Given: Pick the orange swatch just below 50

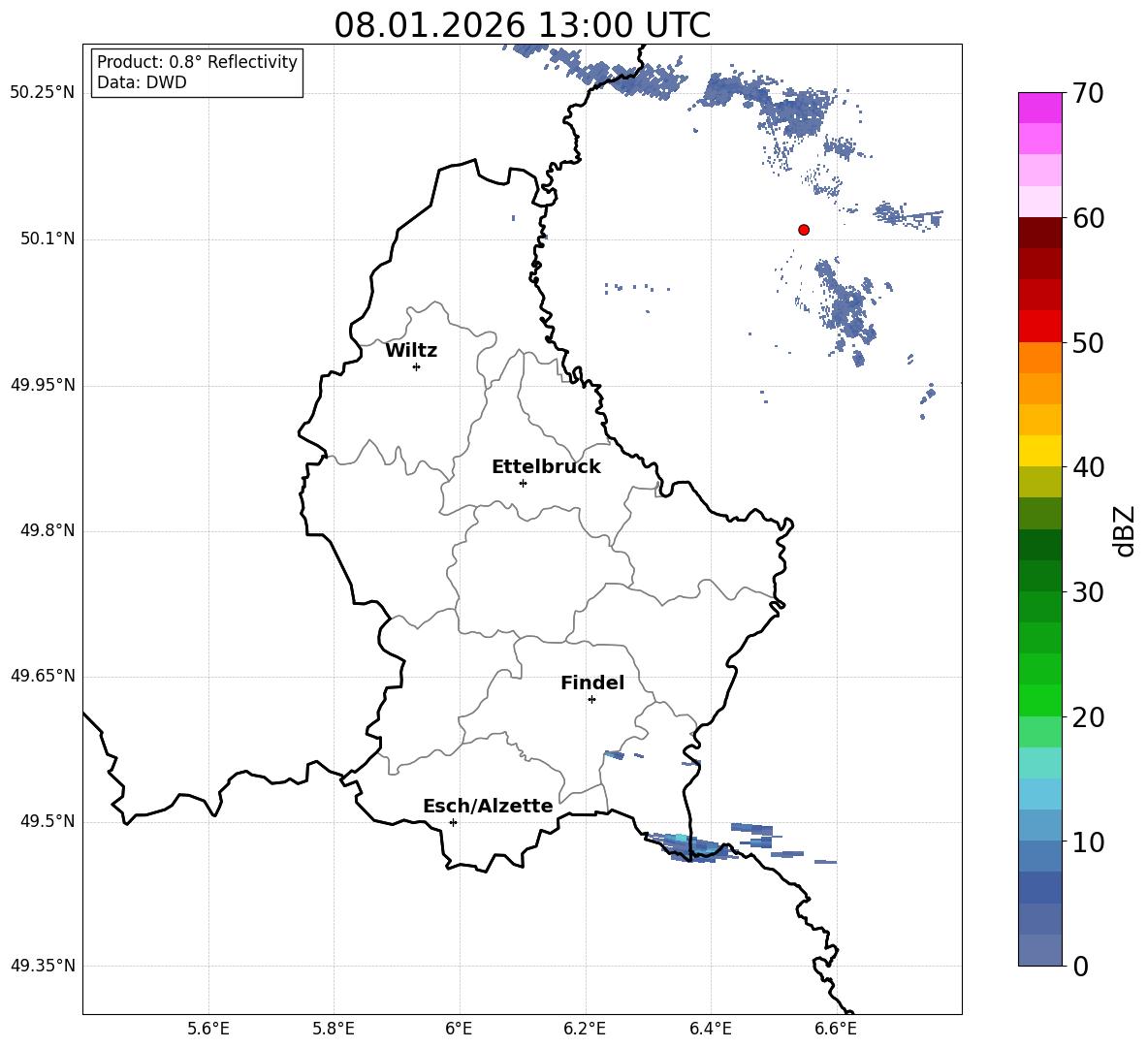Looking at the screenshot, I should coord(1040,358).
